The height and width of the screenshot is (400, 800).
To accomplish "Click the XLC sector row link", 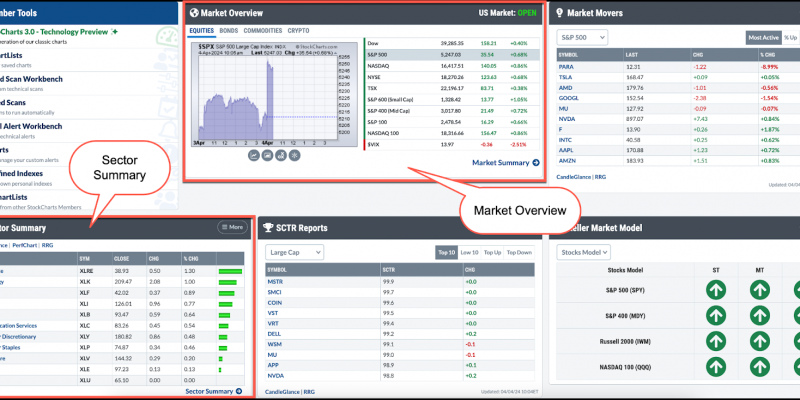I will [19, 326].
